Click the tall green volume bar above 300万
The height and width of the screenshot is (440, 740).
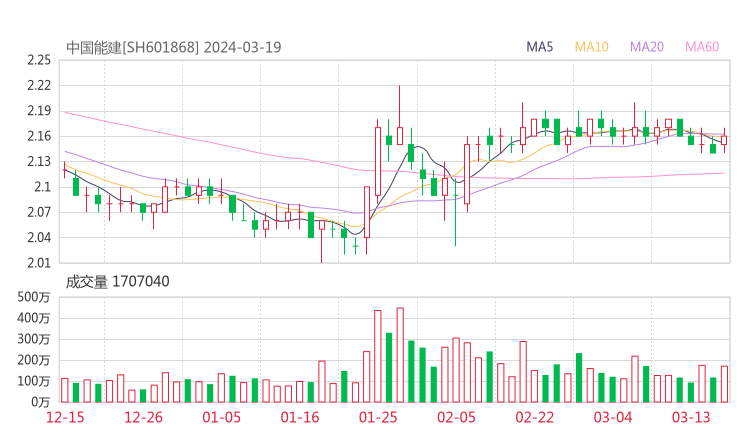[x=389, y=368]
